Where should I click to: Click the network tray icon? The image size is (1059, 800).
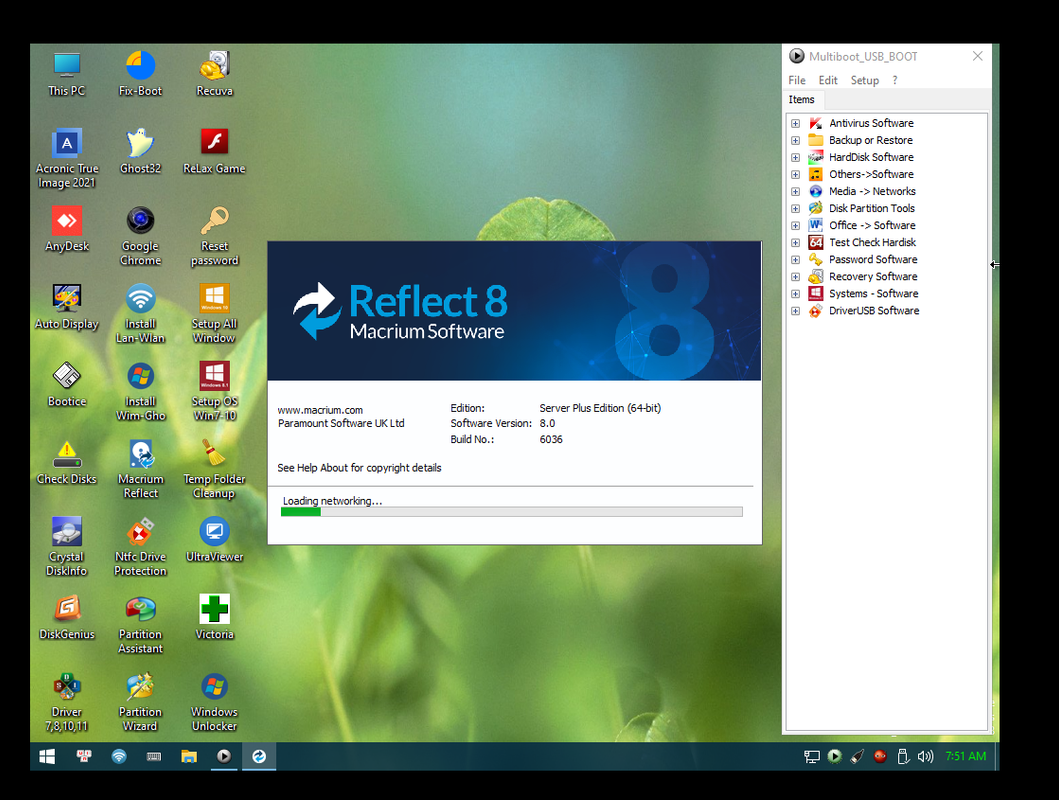pos(812,757)
